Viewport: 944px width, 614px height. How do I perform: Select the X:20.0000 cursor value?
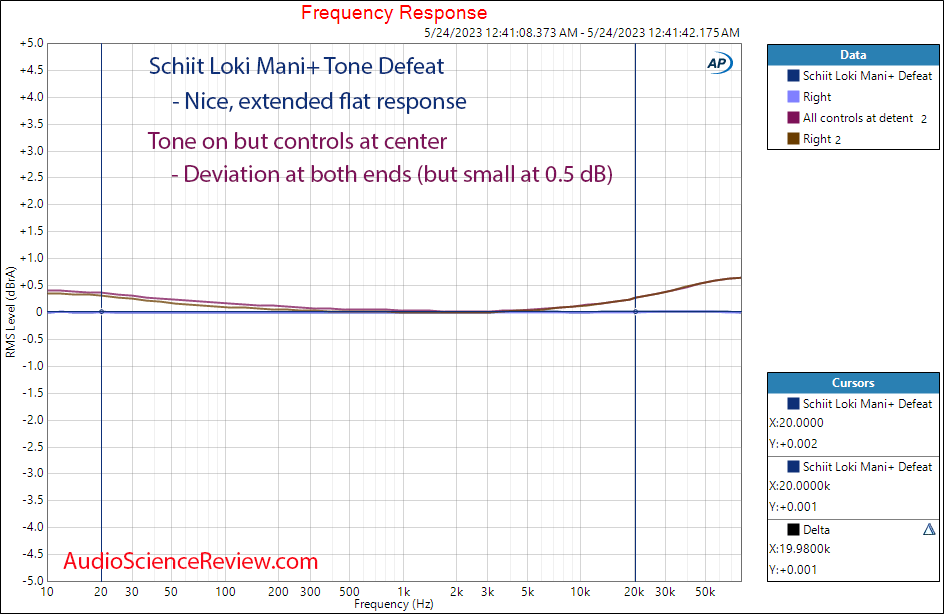796,423
